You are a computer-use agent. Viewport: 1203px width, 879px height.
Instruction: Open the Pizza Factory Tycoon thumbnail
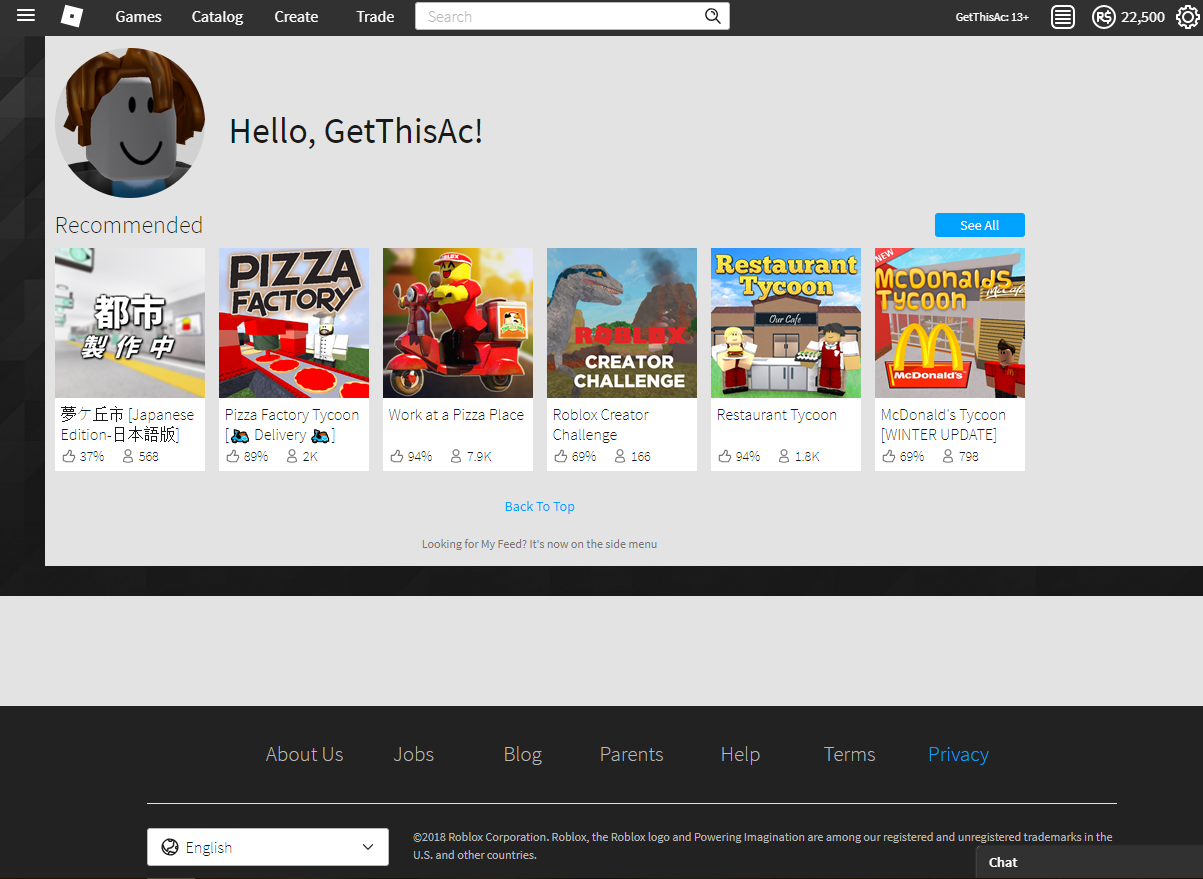point(294,323)
